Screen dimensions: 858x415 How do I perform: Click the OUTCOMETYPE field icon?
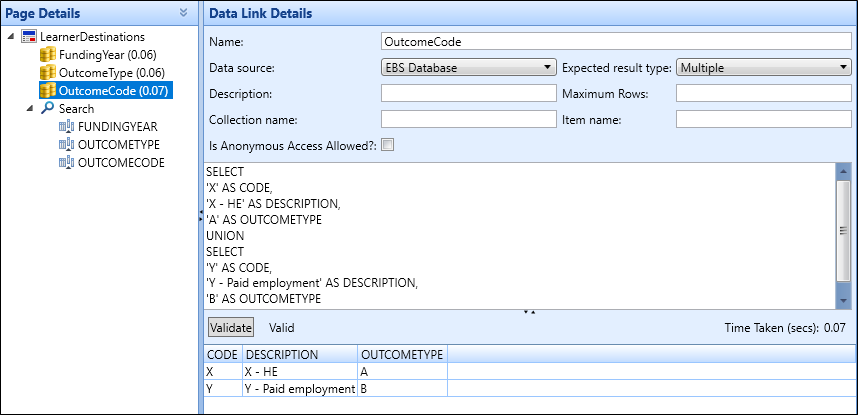pos(66,145)
